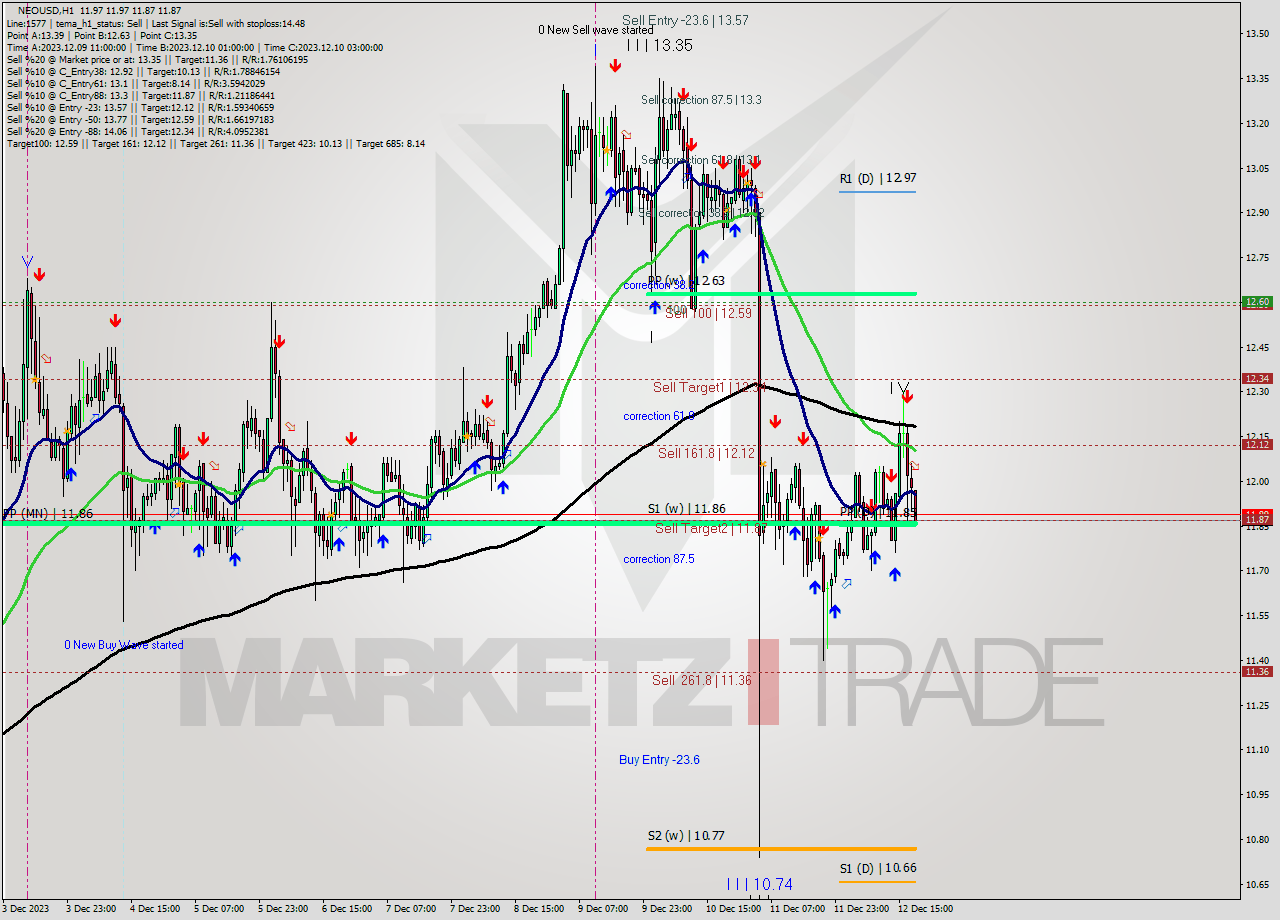Viewport: 1280px width, 920px height.
Task: Click the NEOUSD,H1 chart title
Action: (x=45, y=10)
